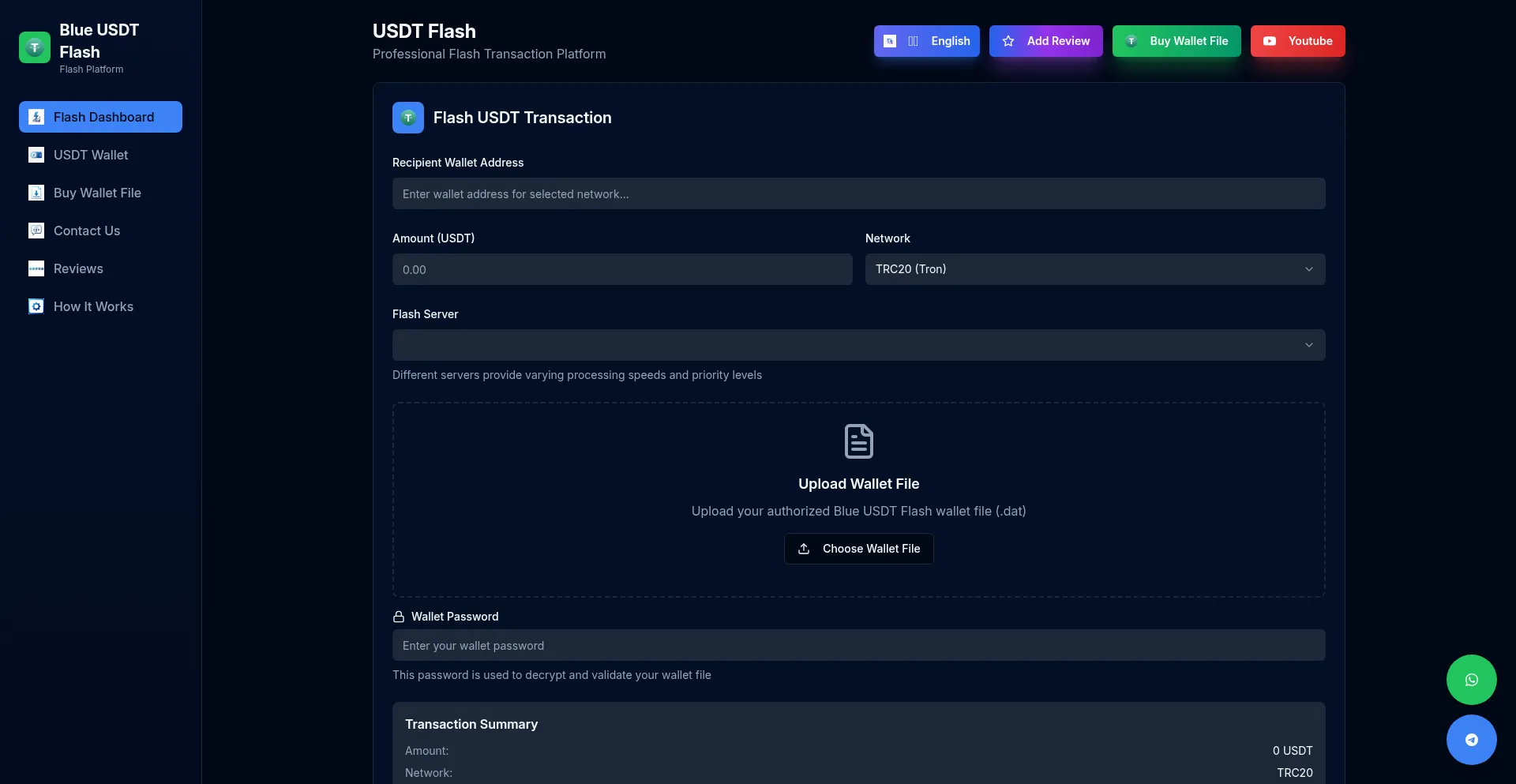Click the Choose Wallet File button
The image size is (1516, 784).
click(x=859, y=549)
